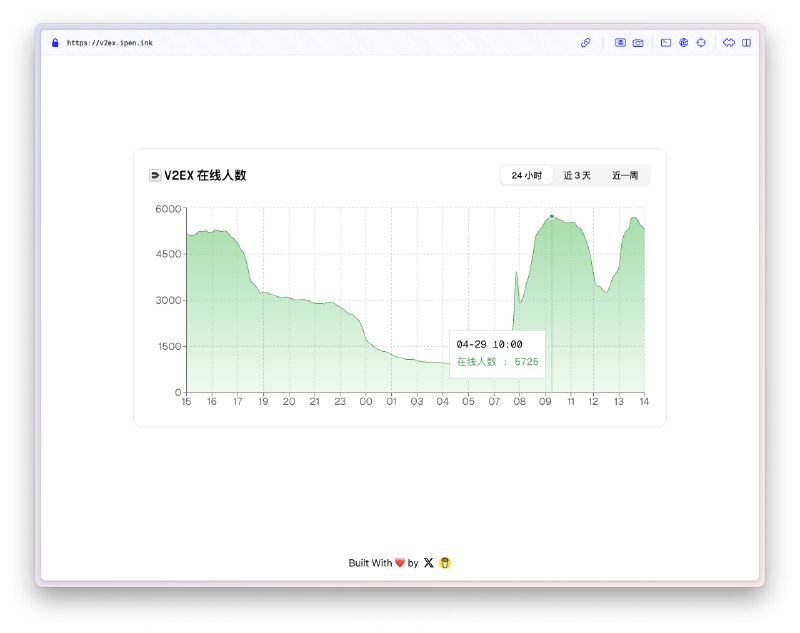Click the yellow coffee cup icon
The image size is (800, 633).
tap(445, 563)
